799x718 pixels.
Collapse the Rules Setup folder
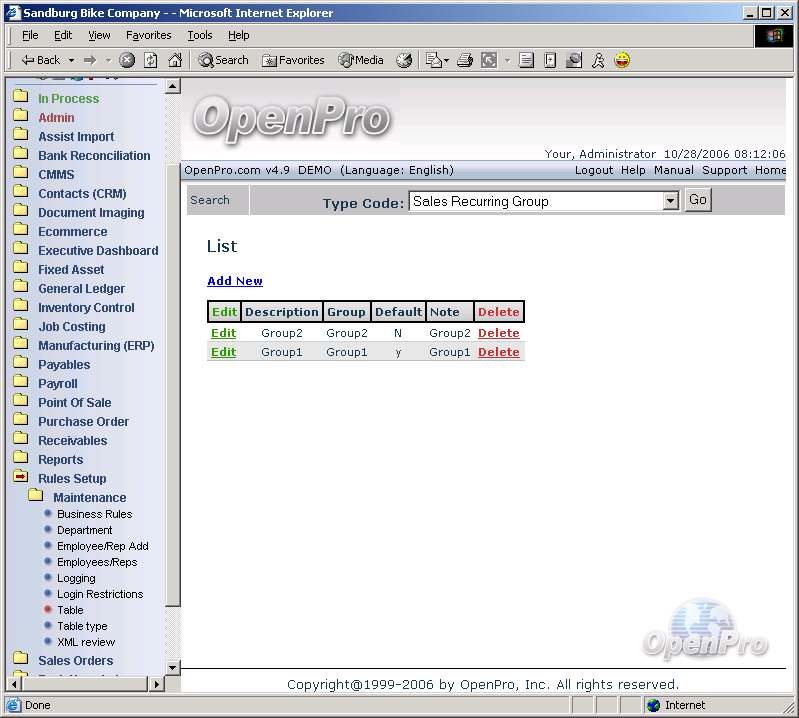(x=20, y=478)
